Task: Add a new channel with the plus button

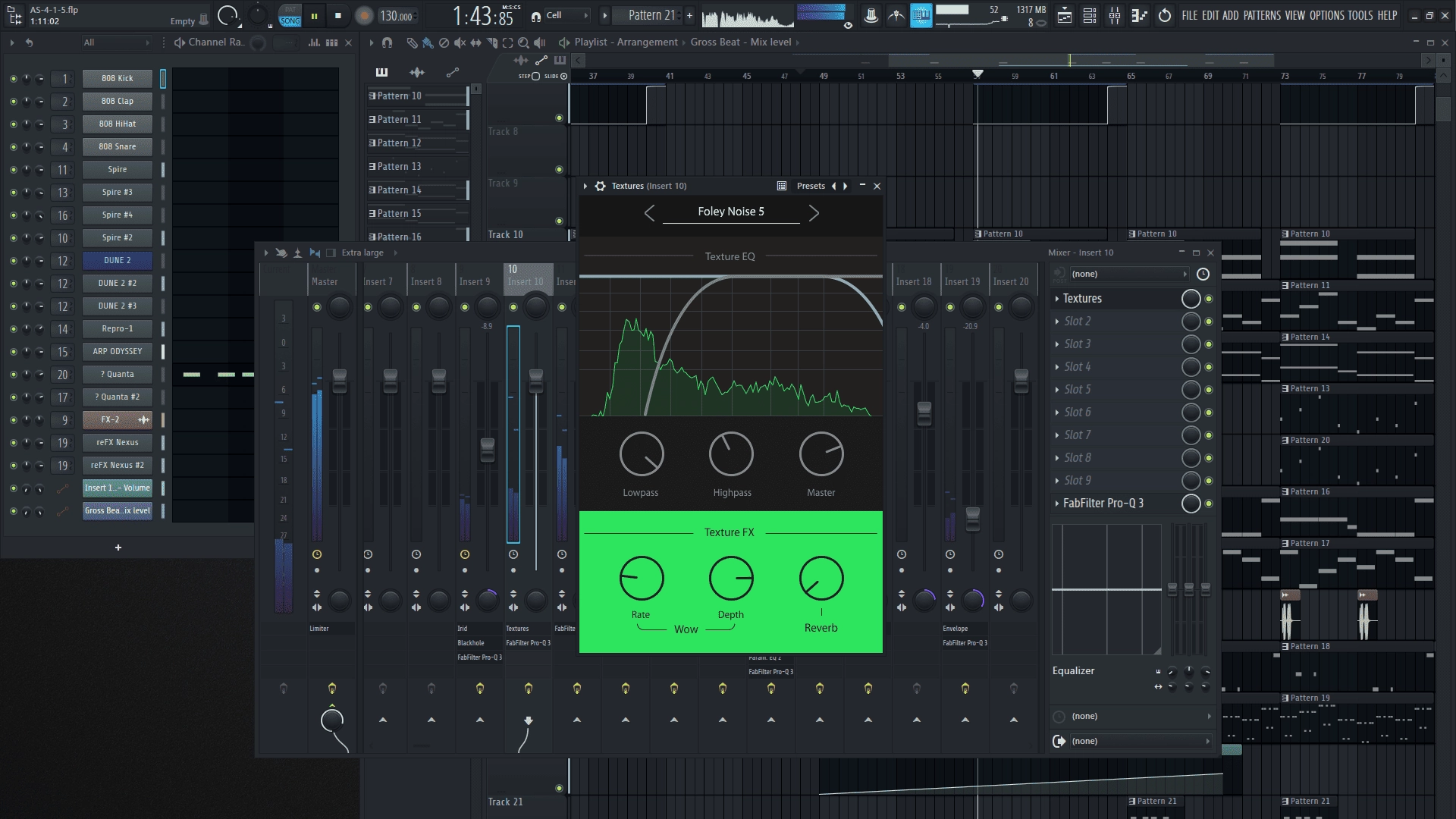Action: 118,548
